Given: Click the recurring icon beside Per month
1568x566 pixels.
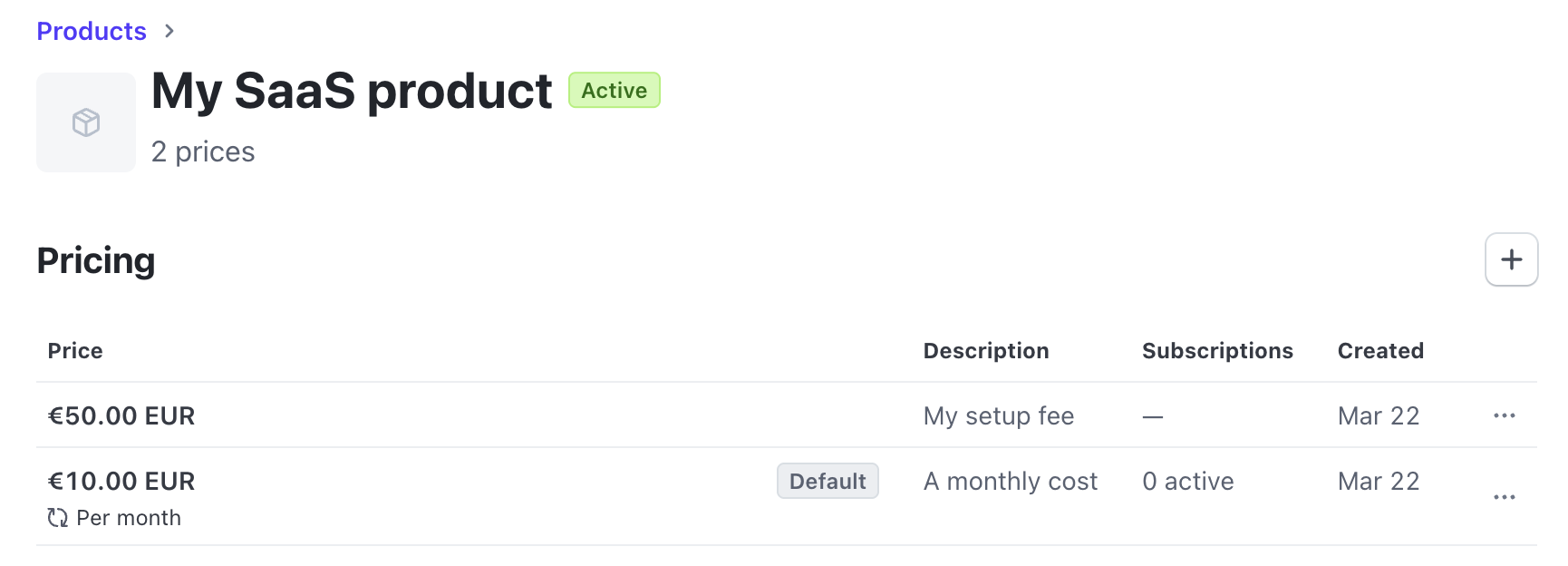Looking at the screenshot, I should (58, 518).
